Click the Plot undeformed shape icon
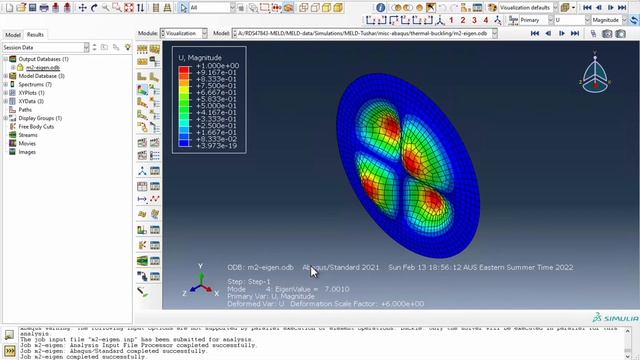The image size is (640, 360). pyautogui.click(x=142, y=76)
